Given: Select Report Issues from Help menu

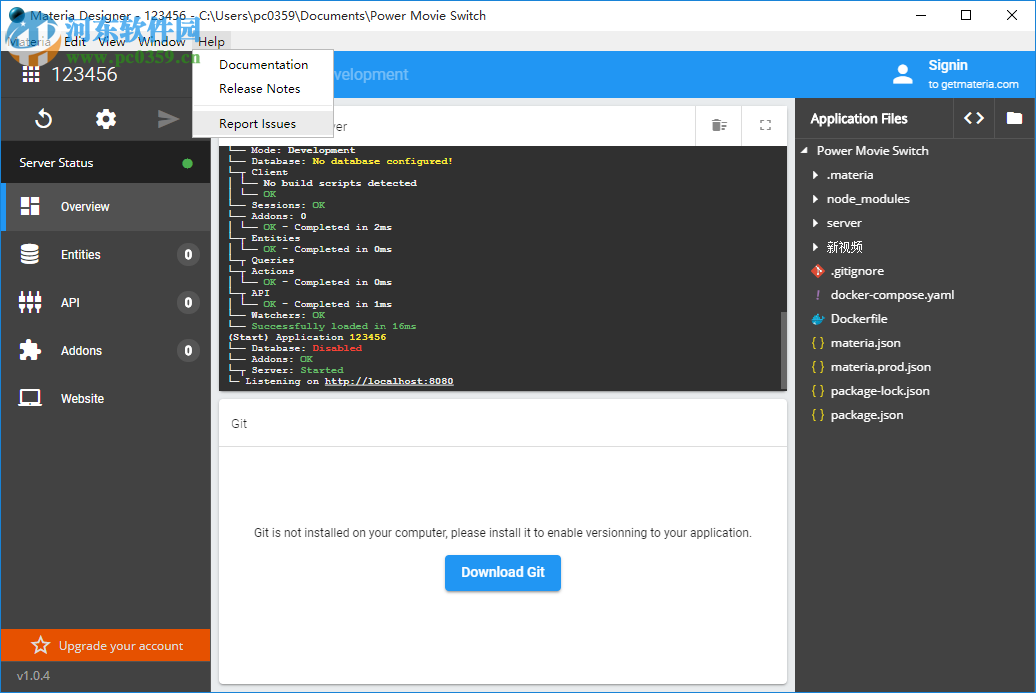Looking at the screenshot, I should (x=257, y=124).
